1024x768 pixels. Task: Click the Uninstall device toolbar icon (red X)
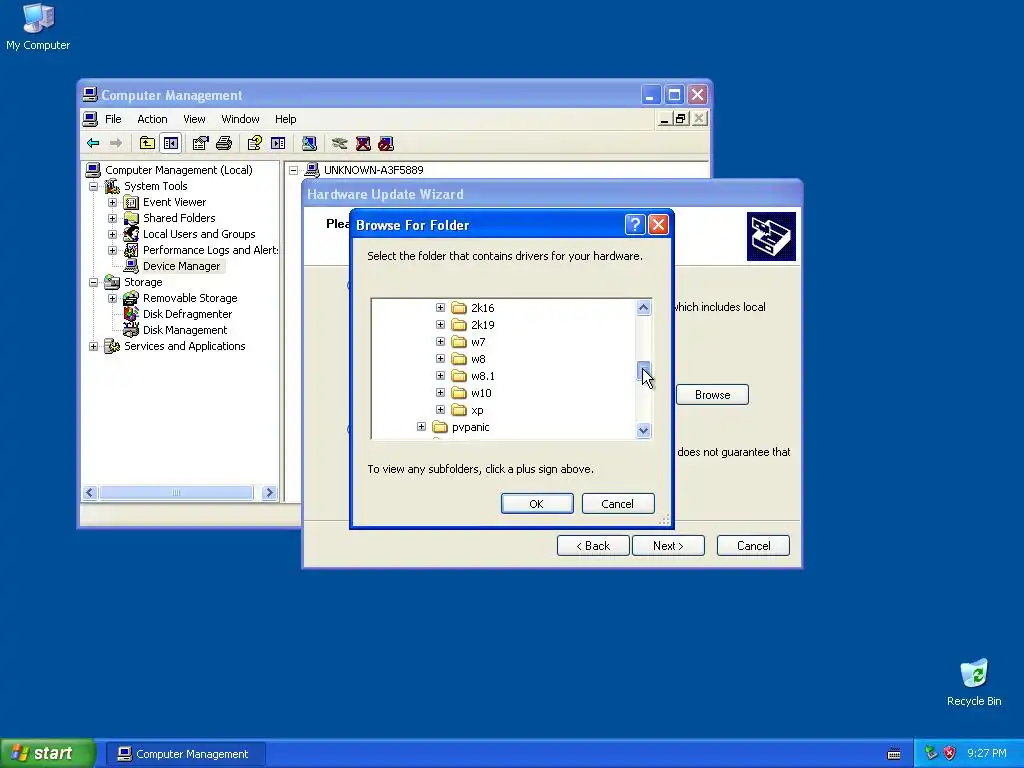coord(363,143)
